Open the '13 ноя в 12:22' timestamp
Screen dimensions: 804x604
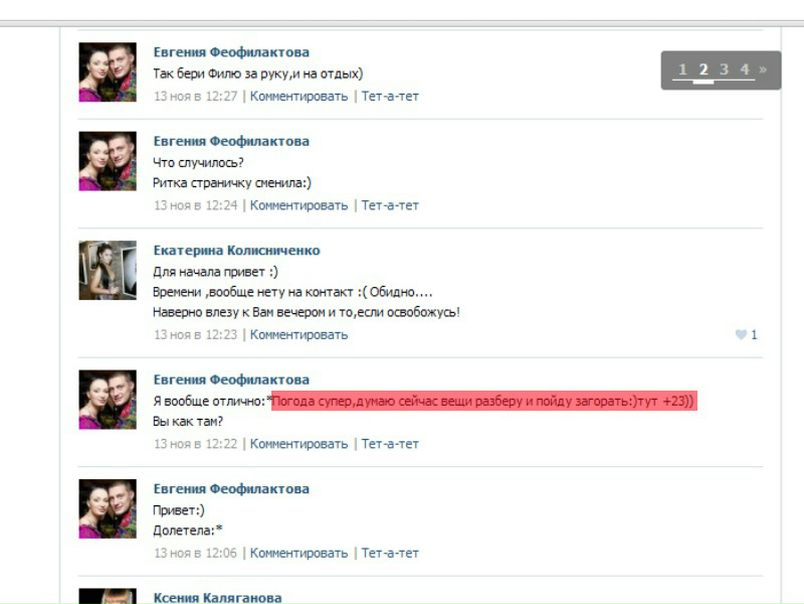click(195, 444)
